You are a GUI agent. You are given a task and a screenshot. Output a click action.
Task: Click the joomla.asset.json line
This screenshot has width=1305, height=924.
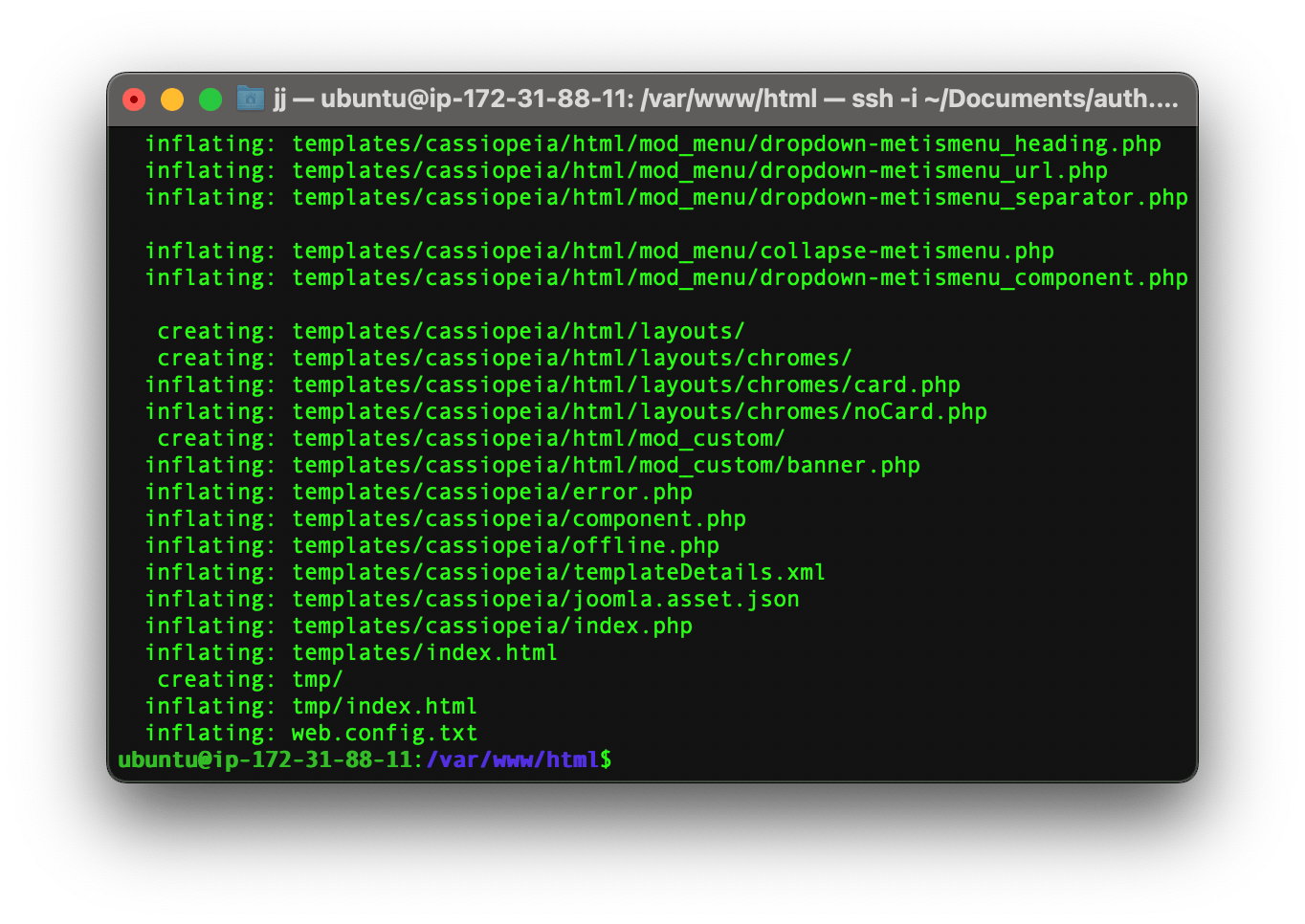click(473, 600)
